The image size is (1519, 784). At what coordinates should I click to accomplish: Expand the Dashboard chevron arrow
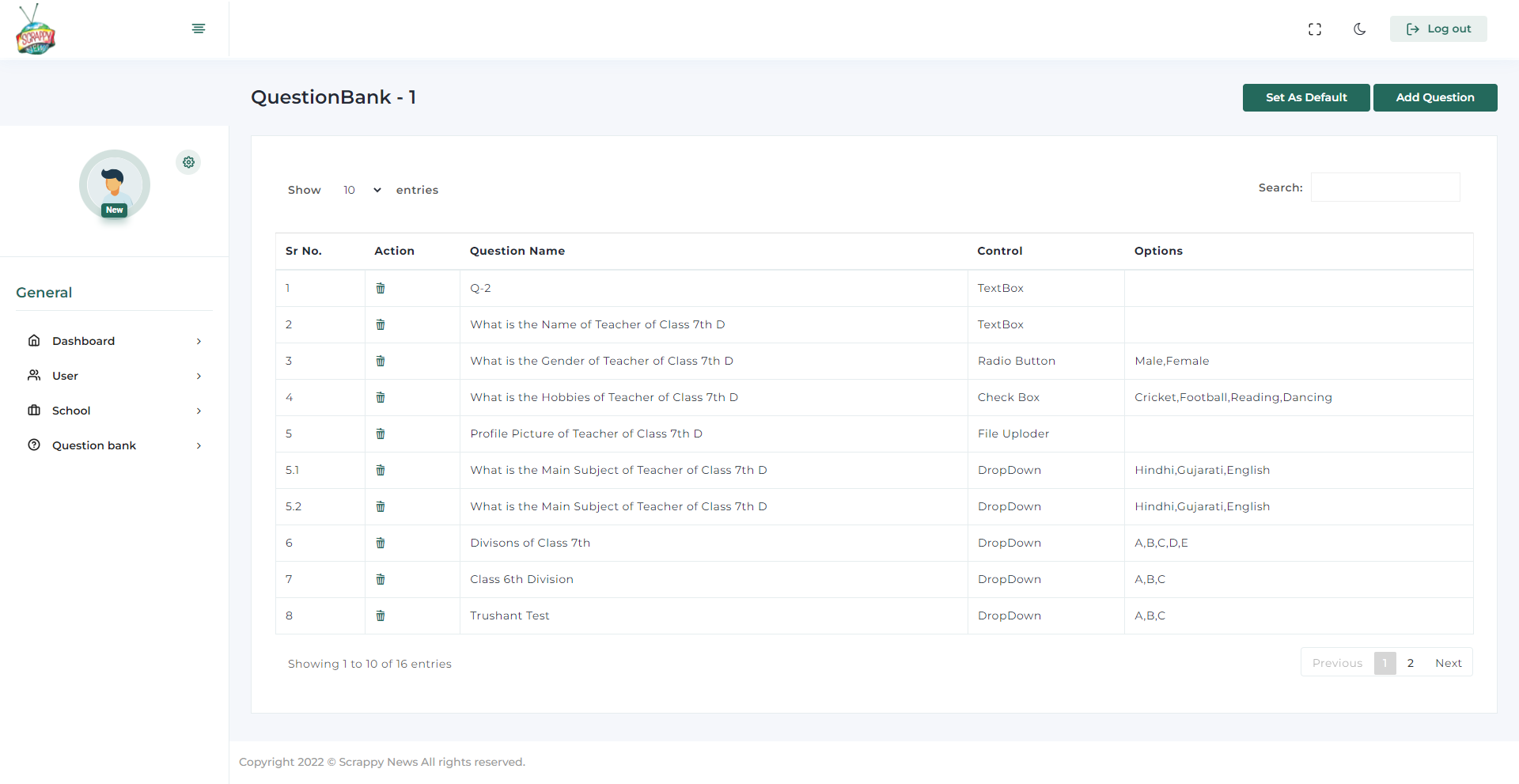[x=199, y=341]
